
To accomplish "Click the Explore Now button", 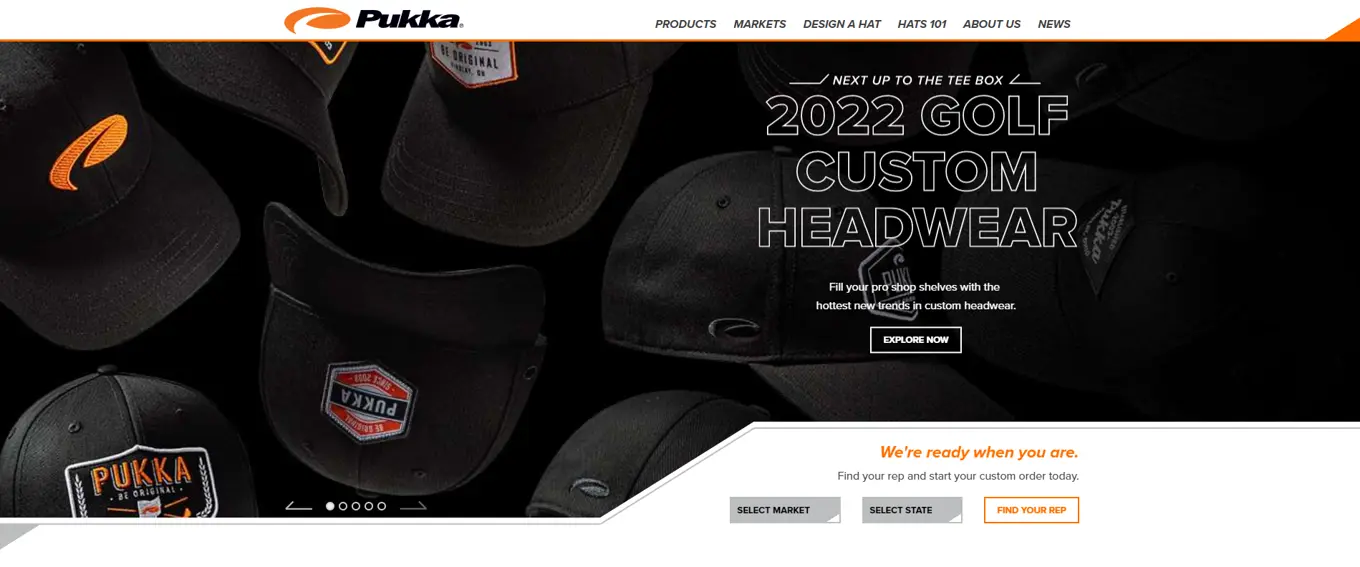I will (x=916, y=340).
